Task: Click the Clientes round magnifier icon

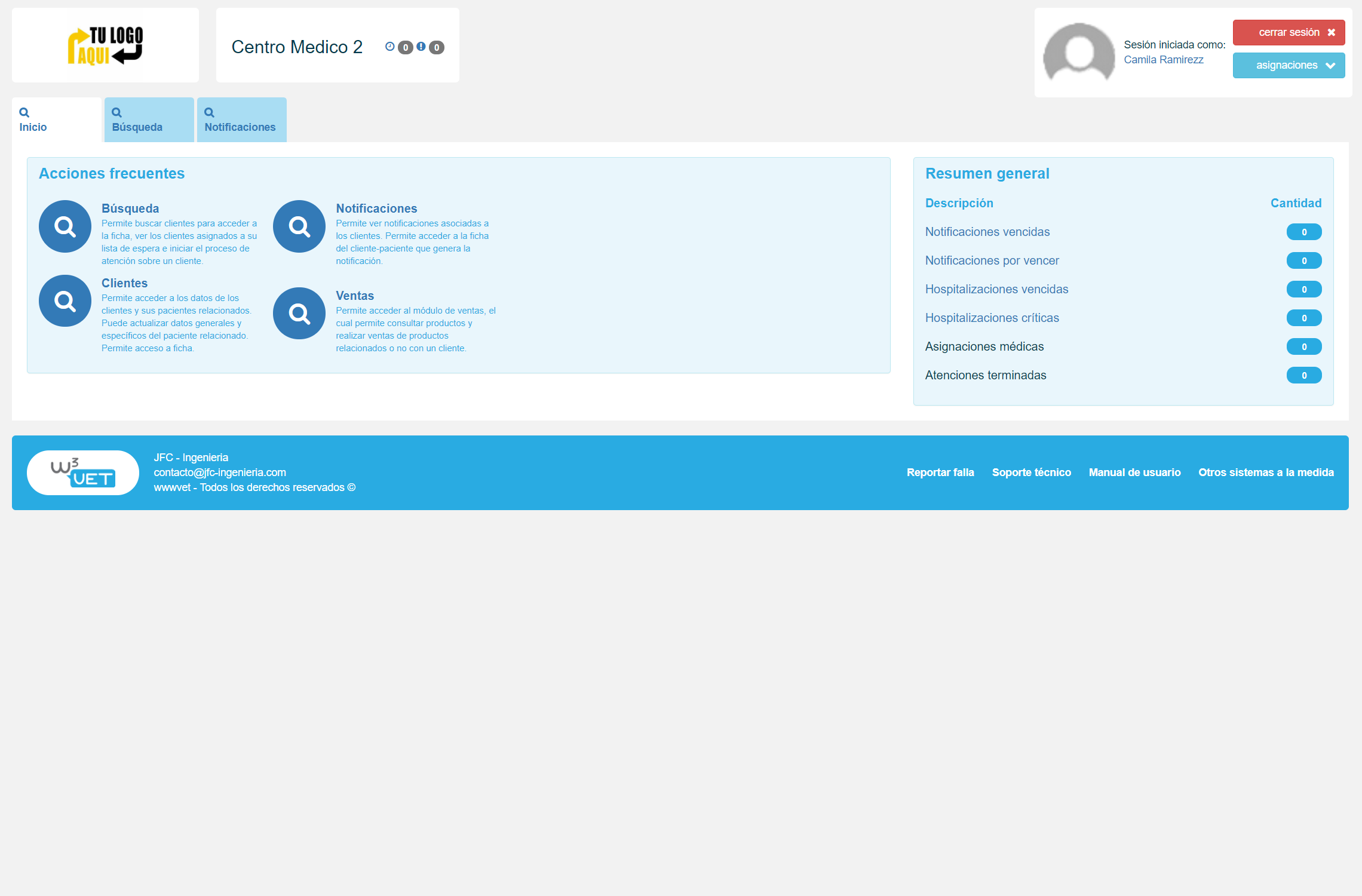Action: [65, 301]
